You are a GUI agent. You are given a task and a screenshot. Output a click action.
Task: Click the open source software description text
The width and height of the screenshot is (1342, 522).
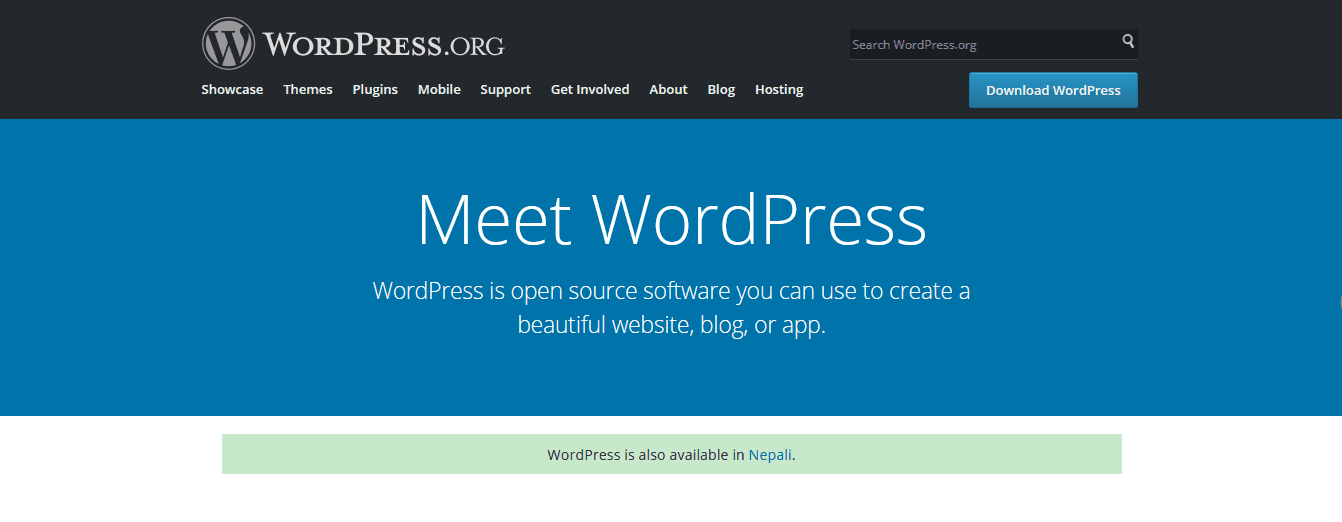[x=671, y=308]
